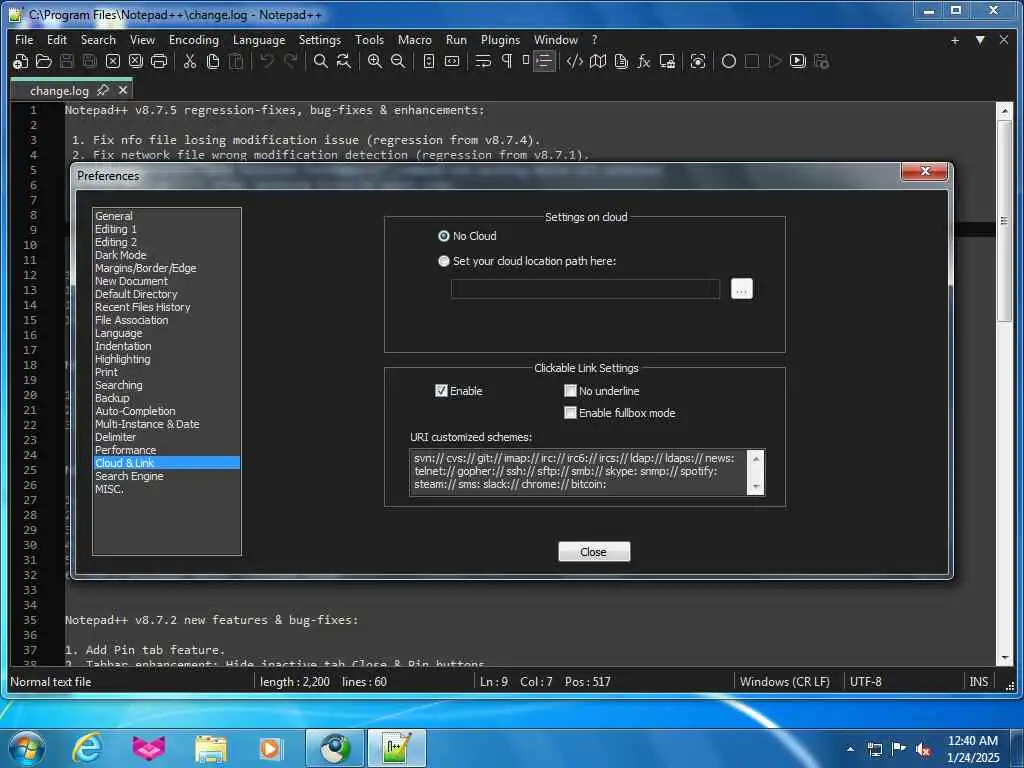Click the New file toolbar icon
Image resolution: width=1024 pixels, height=768 pixels.
[x=20, y=61]
